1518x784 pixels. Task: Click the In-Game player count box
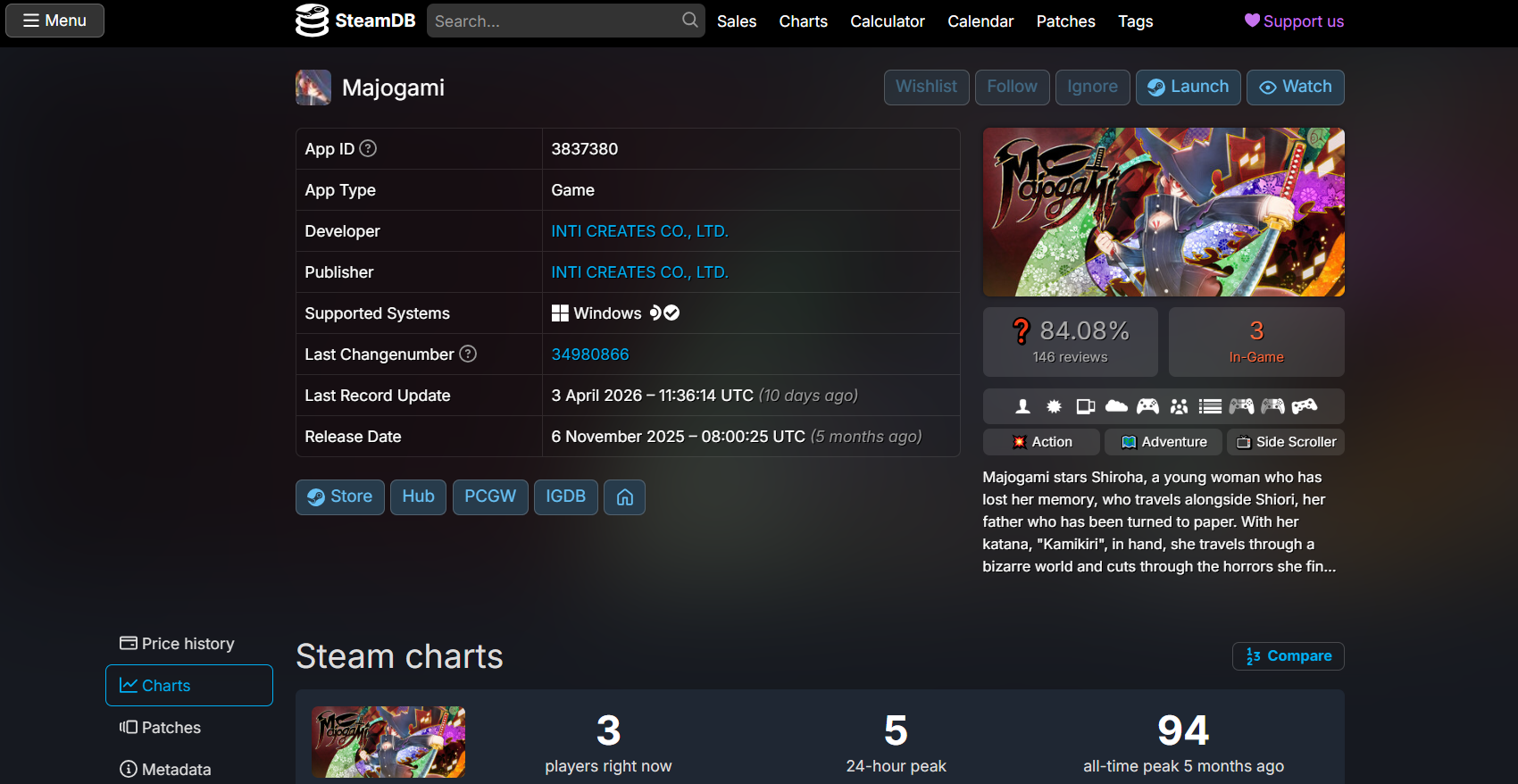pyautogui.click(x=1256, y=342)
